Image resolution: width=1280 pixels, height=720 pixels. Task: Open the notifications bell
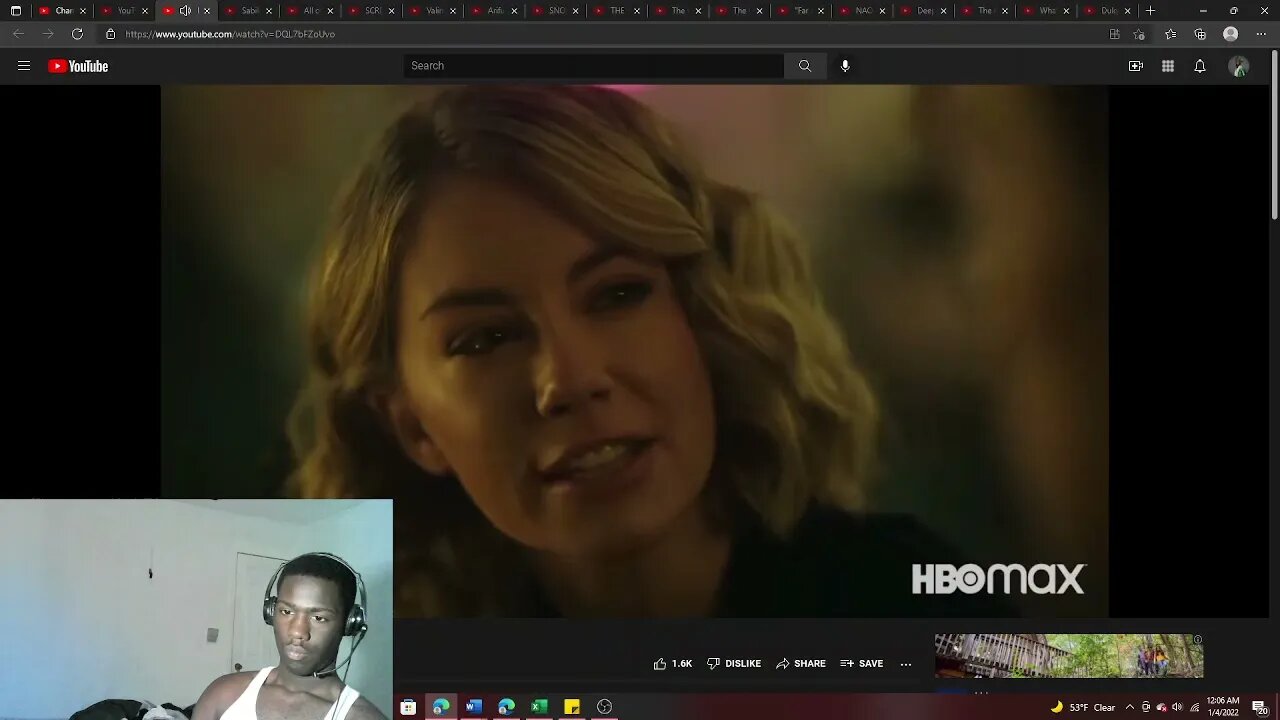click(1200, 66)
